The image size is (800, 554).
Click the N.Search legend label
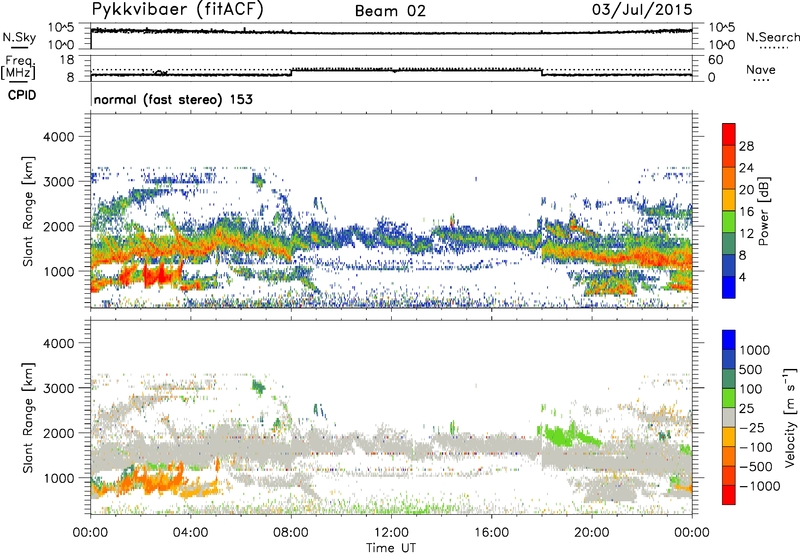(773, 37)
